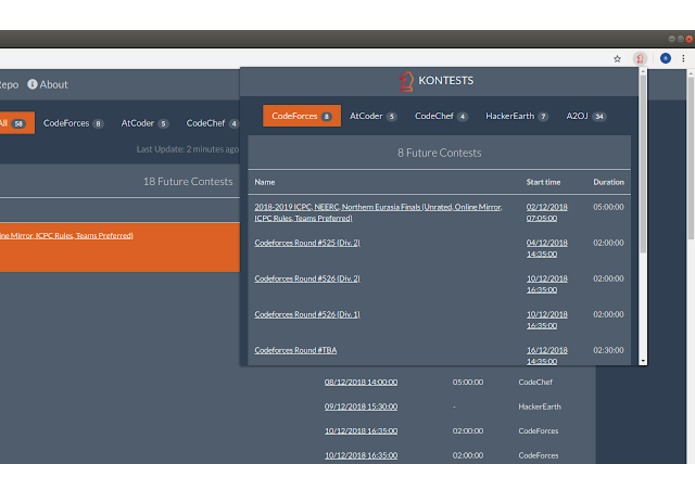The width and height of the screenshot is (695, 494).
Task: Click the Duration column header
Action: pyautogui.click(x=608, y=182)
